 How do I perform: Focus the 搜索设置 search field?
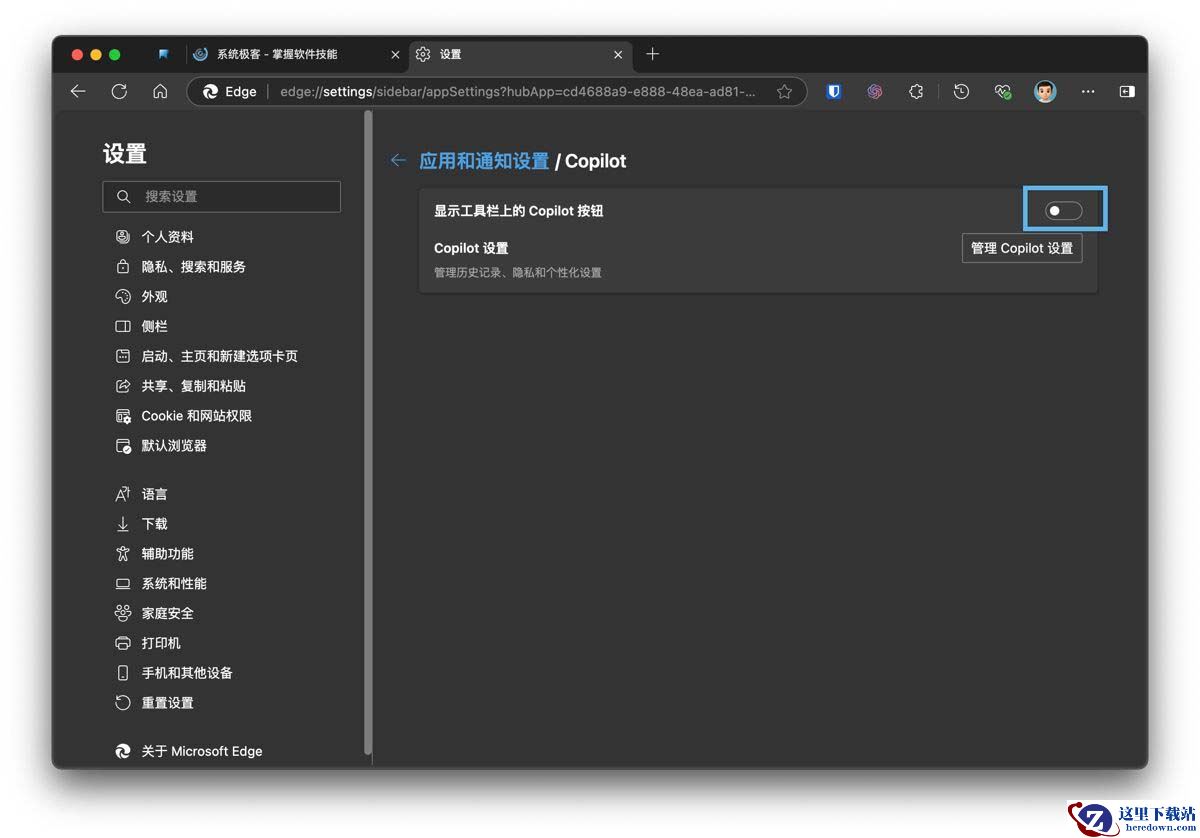221,197
